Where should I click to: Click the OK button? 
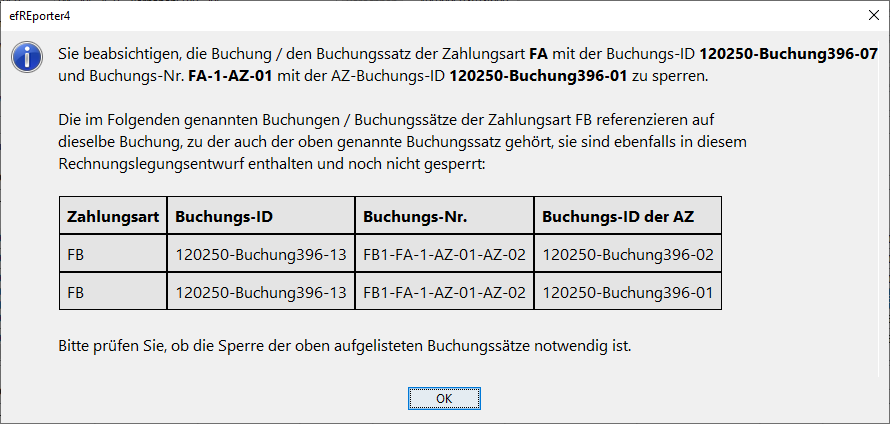tap(445, 398)
